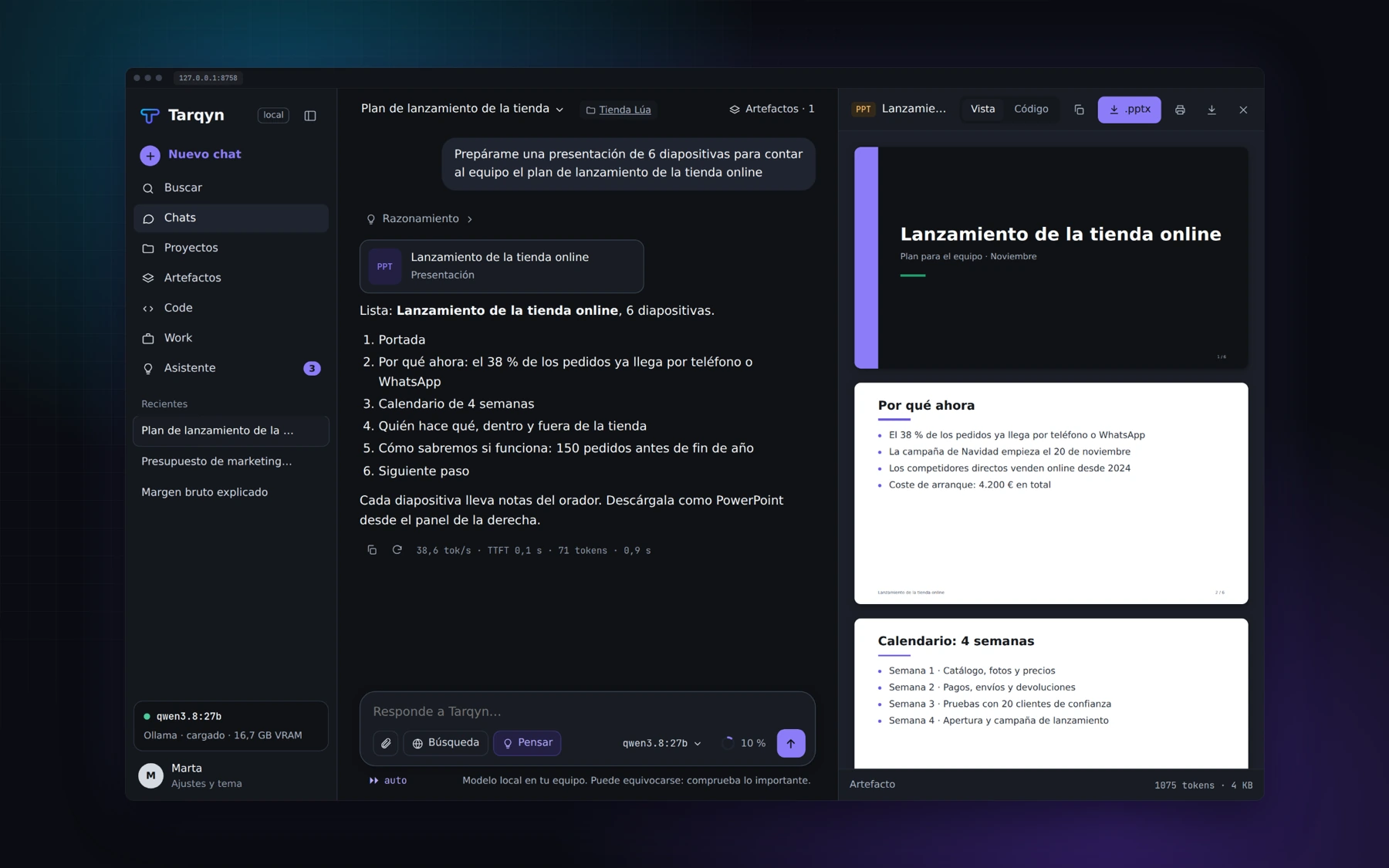
Task: Open the Proyectos section
Action: click(231, 248)
